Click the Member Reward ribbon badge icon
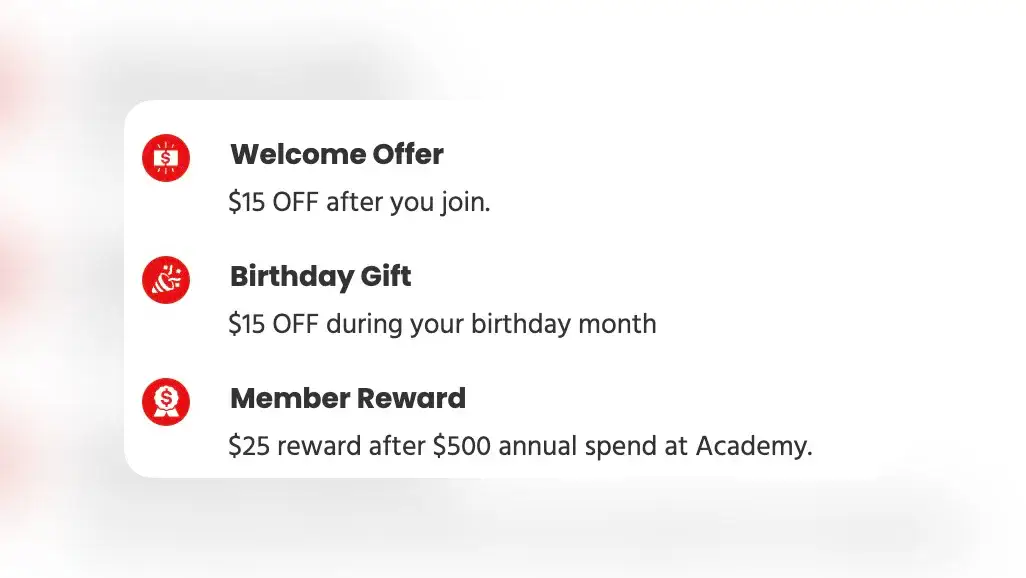 tap(166, 401)
